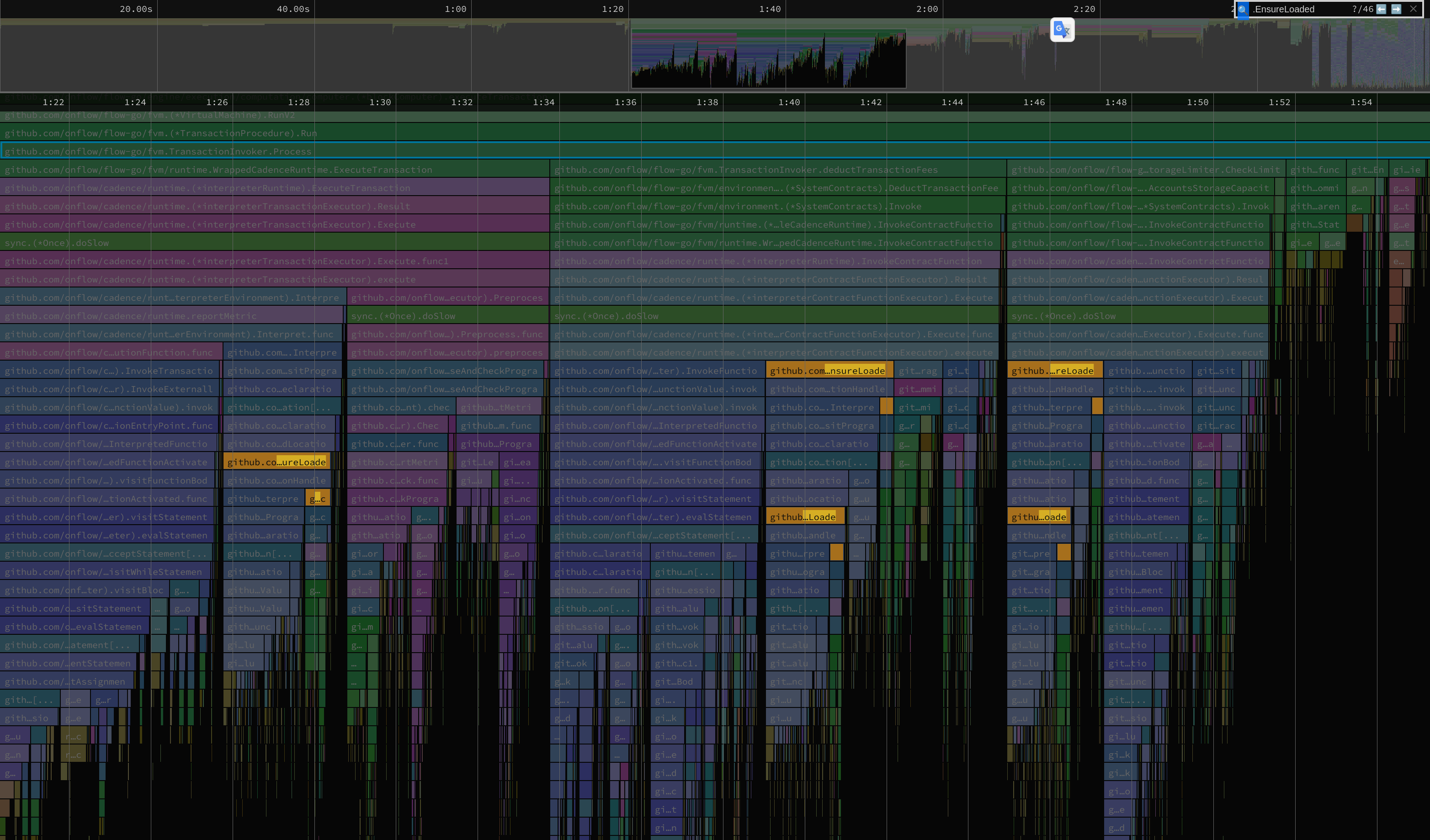This screenshot has height=840, width=1430.
Task: Click the 1:40 overview timeline marker
Action: point(770,9)
